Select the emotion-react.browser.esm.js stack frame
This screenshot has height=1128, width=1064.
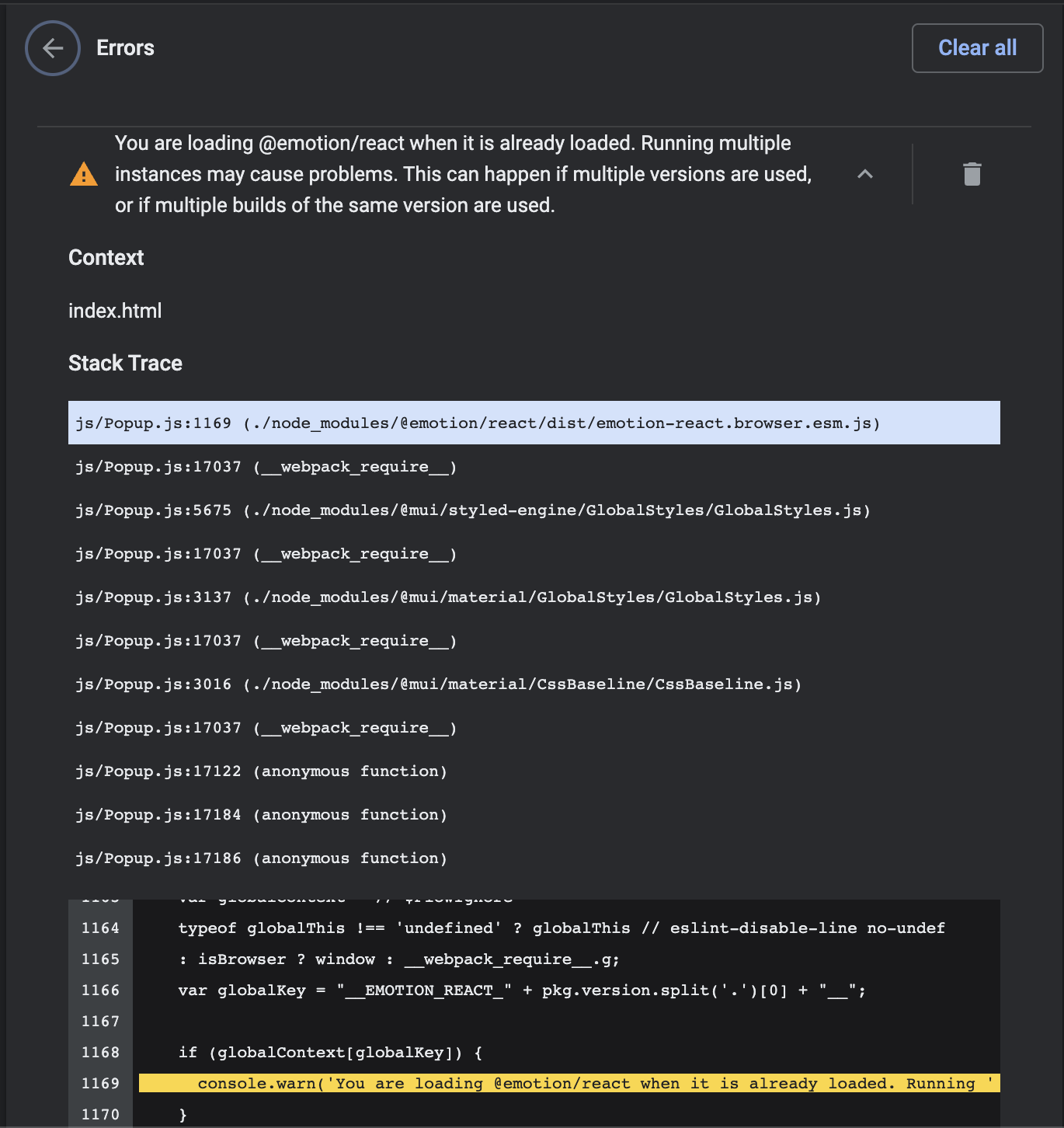click(534, 423)
